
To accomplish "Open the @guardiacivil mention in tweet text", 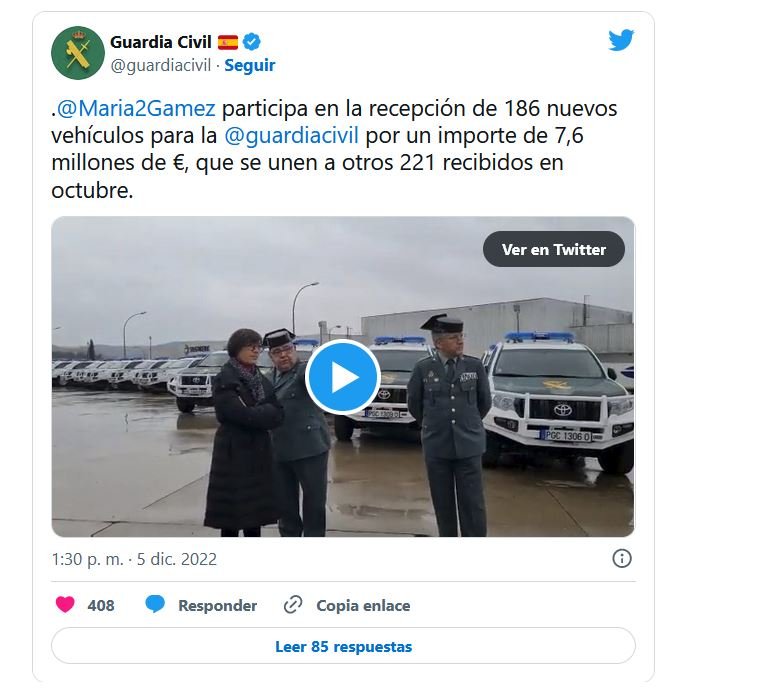I will 291,135.
